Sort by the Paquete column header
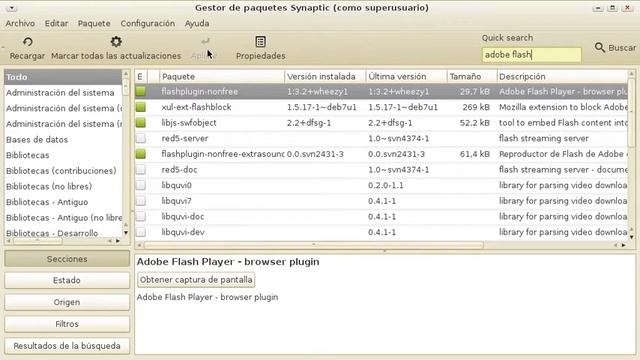This screenshot has height=360, width=640. point(222,76)
